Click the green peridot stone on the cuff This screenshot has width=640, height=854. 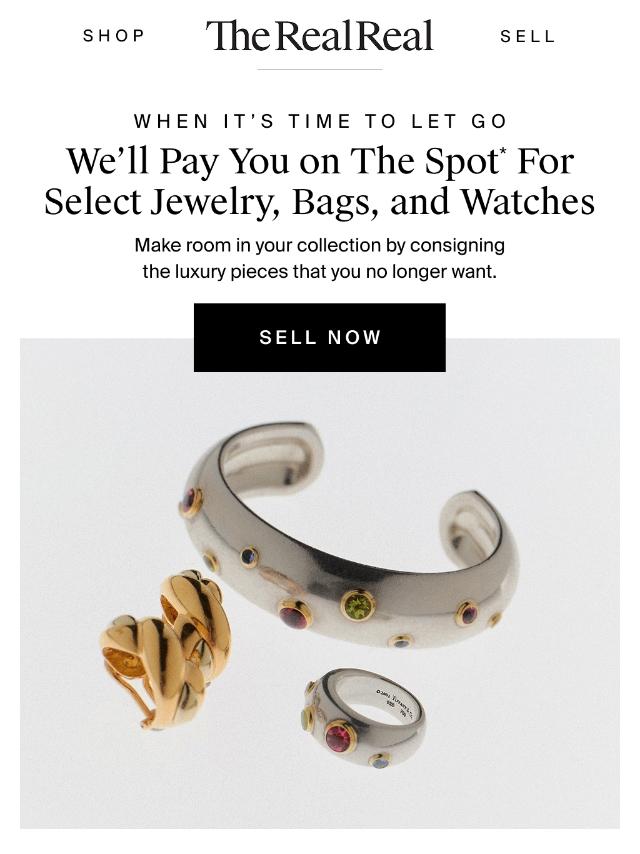click(358, 606)
